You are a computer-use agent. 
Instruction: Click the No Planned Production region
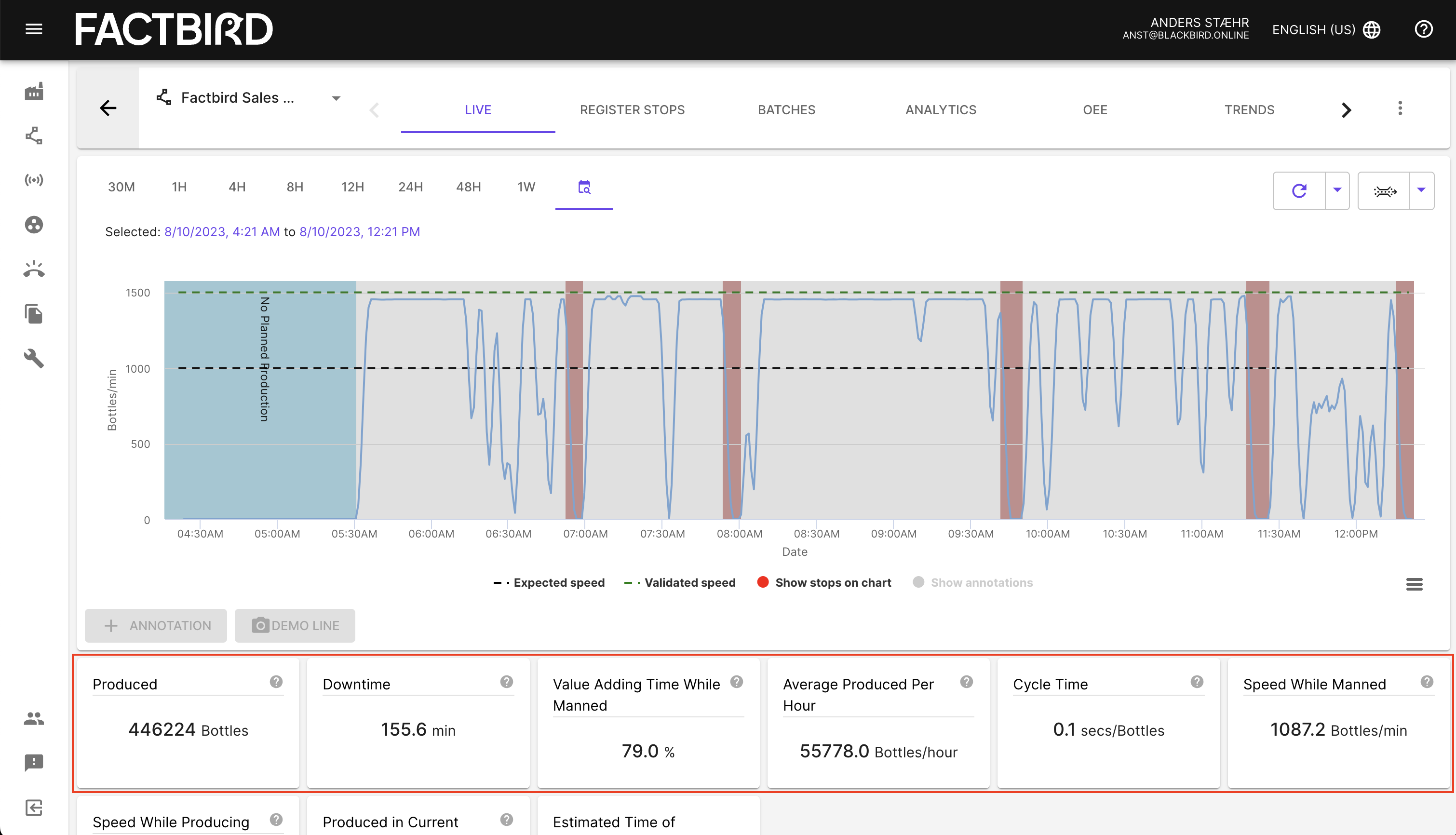pos(260,400)
